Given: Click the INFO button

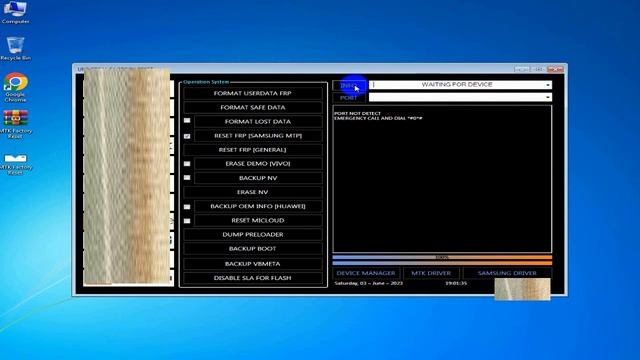Looking at the screenshot, I should pos(349,85).
